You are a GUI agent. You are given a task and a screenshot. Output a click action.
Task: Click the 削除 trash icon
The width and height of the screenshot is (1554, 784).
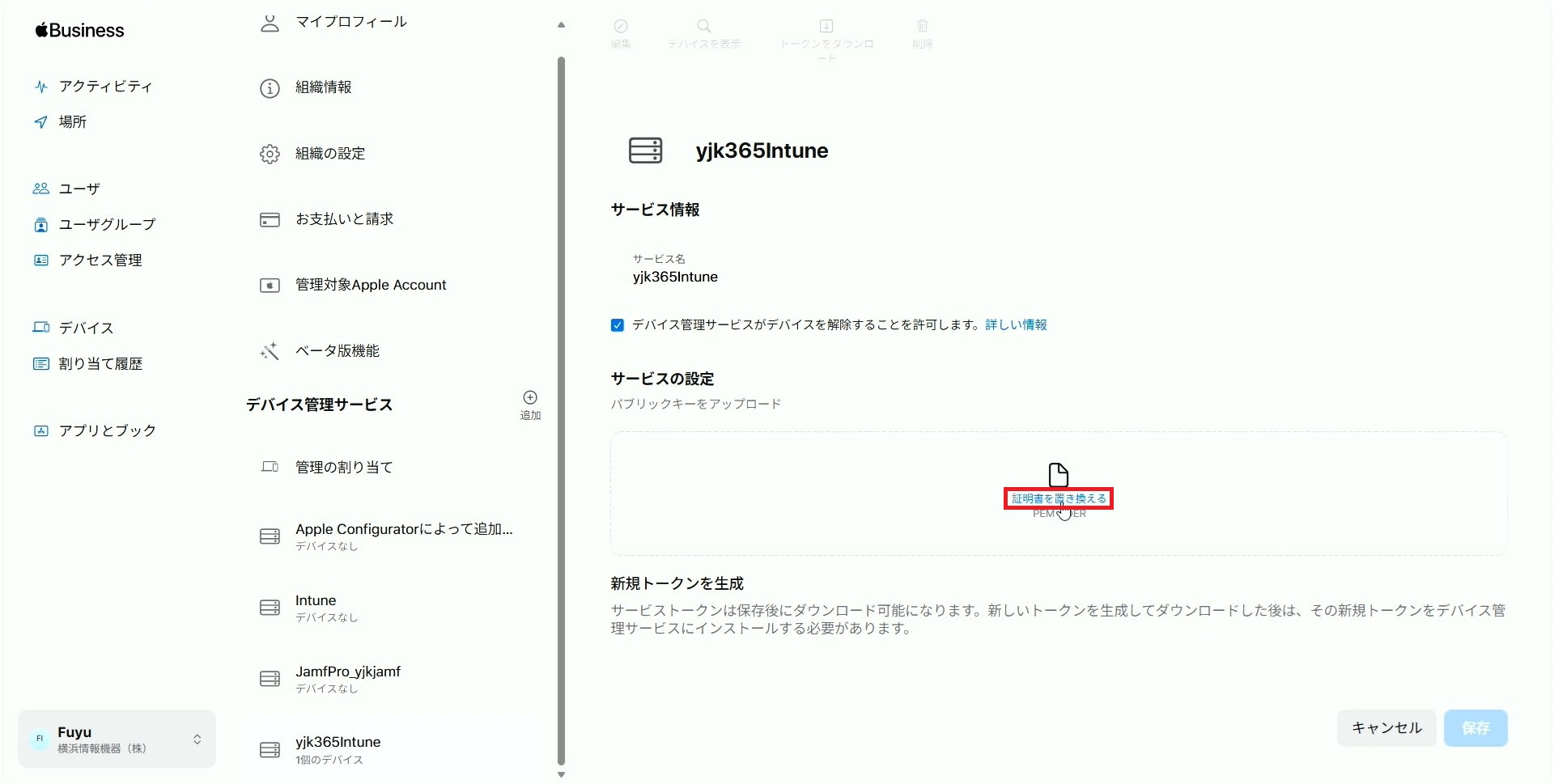[x=923, y=26]
